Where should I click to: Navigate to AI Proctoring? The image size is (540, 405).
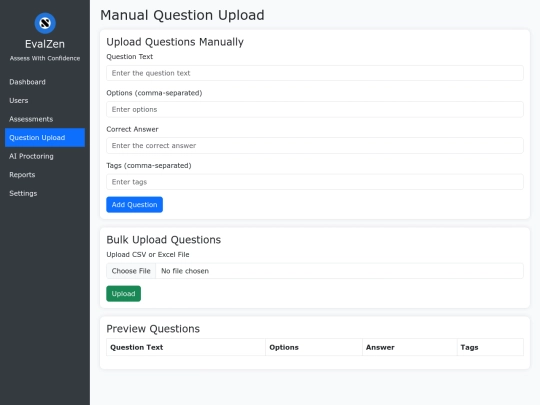[x=45, y=156]
